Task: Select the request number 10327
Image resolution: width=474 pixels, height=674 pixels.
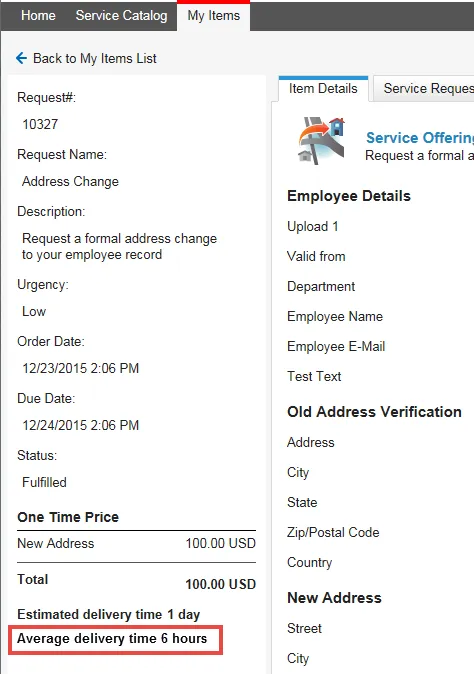Action: 40,124
